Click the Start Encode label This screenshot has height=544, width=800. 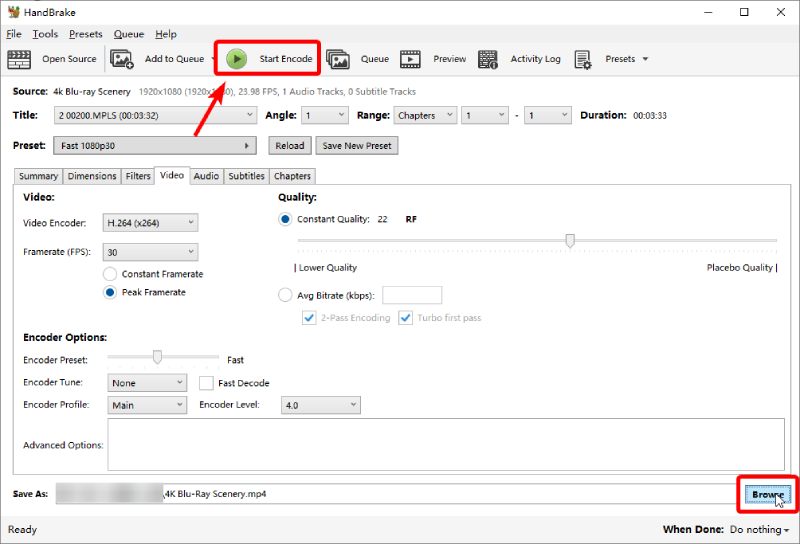click(x=286, y=59)
